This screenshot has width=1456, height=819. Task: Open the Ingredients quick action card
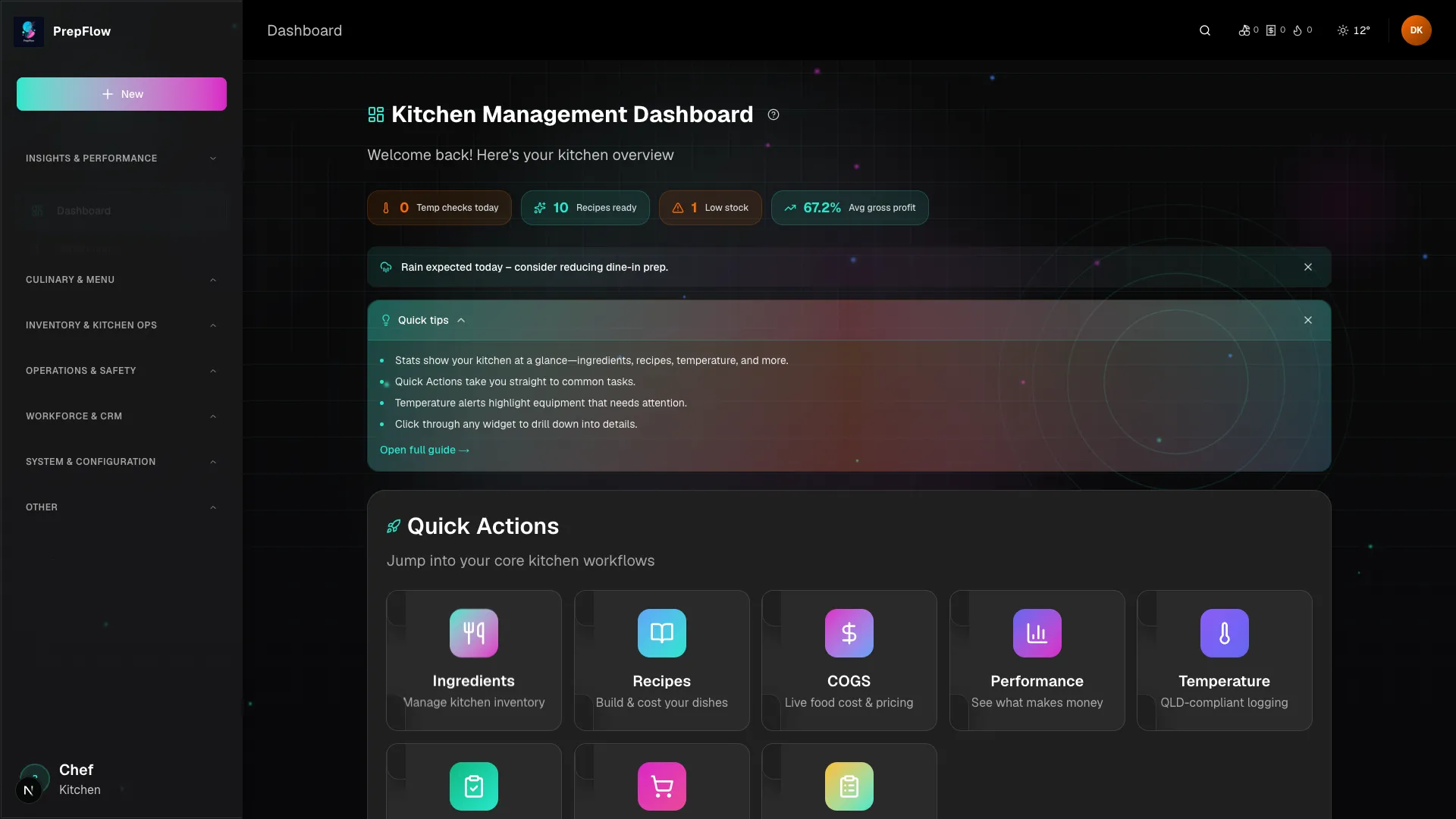(474, 661)
